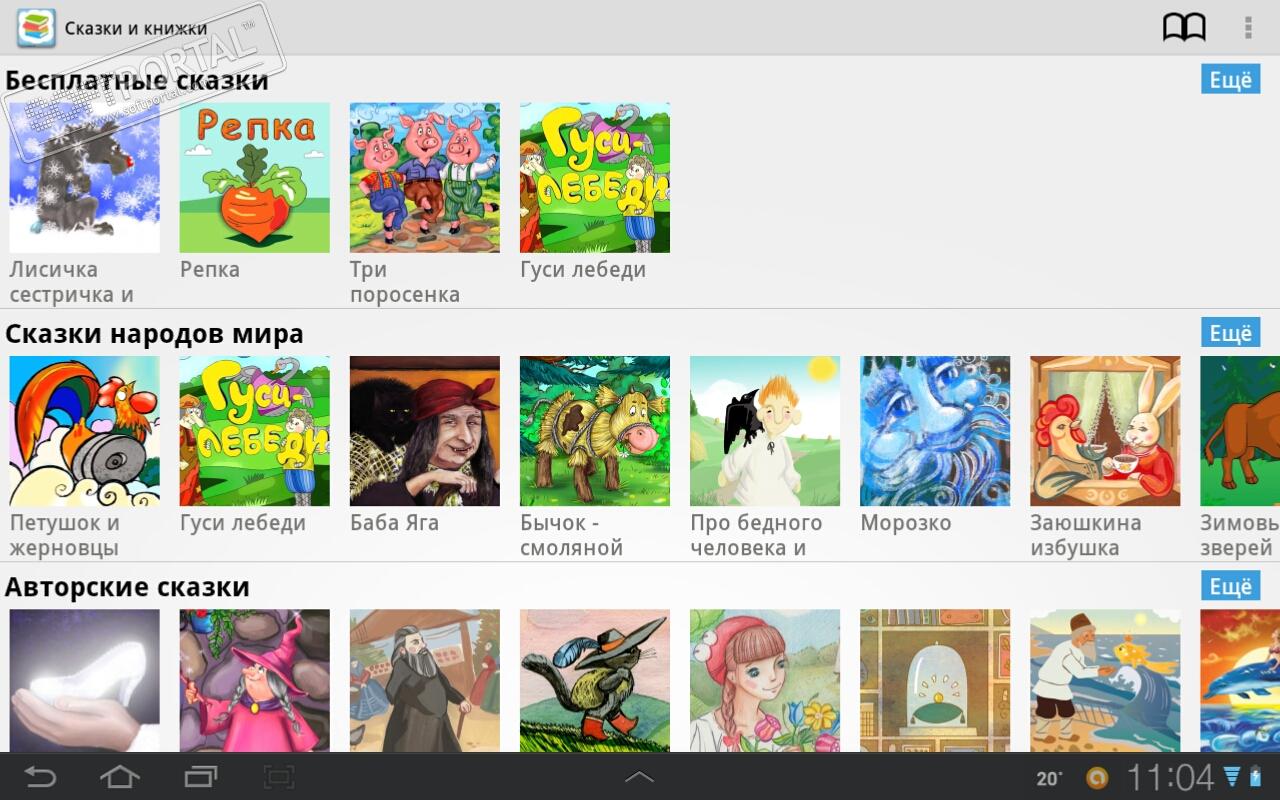Open the old man and golden fish cover
The width and height of the screenshot is (1280, 800).
point(1105,680)
